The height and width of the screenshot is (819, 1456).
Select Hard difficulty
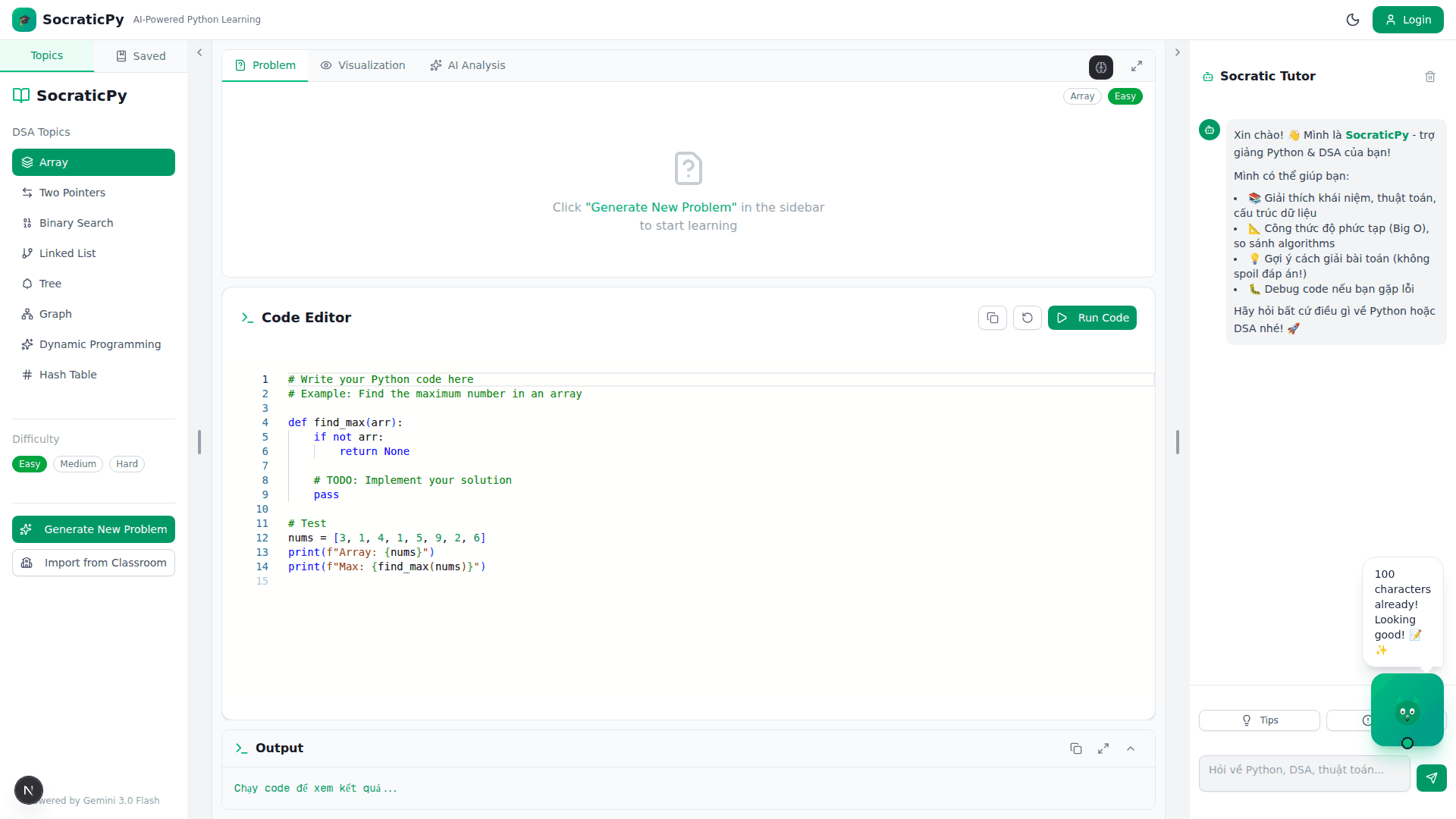click(127, 464)
